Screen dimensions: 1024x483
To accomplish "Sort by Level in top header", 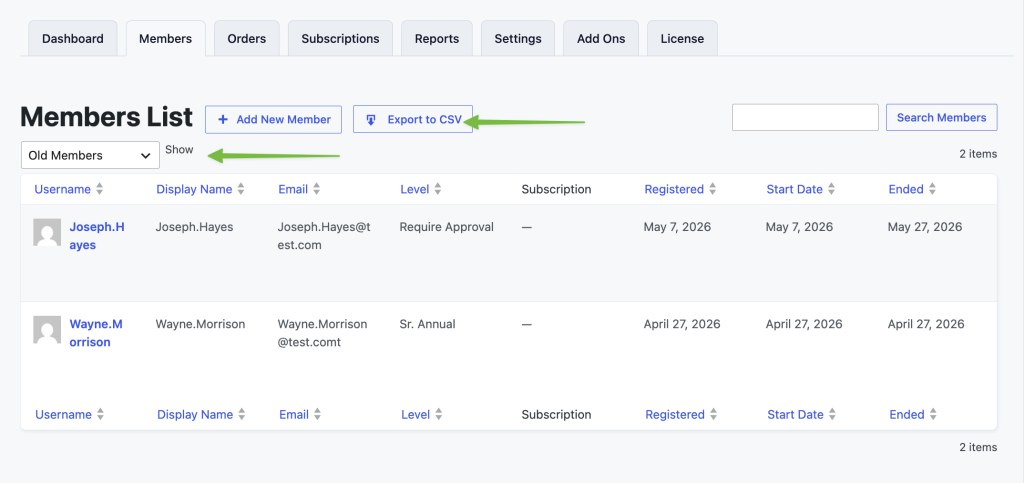I will pos(415,189).
